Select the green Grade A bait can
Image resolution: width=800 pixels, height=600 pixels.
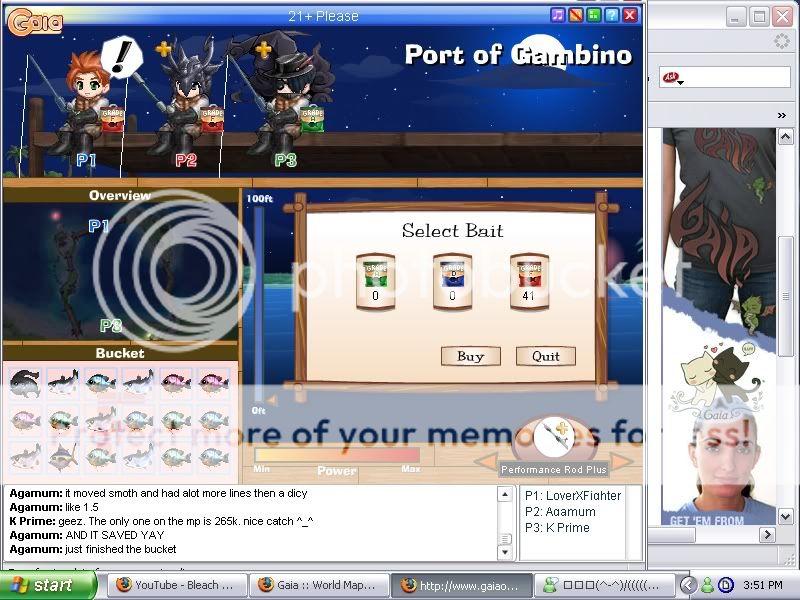click(x=375, y=279)
